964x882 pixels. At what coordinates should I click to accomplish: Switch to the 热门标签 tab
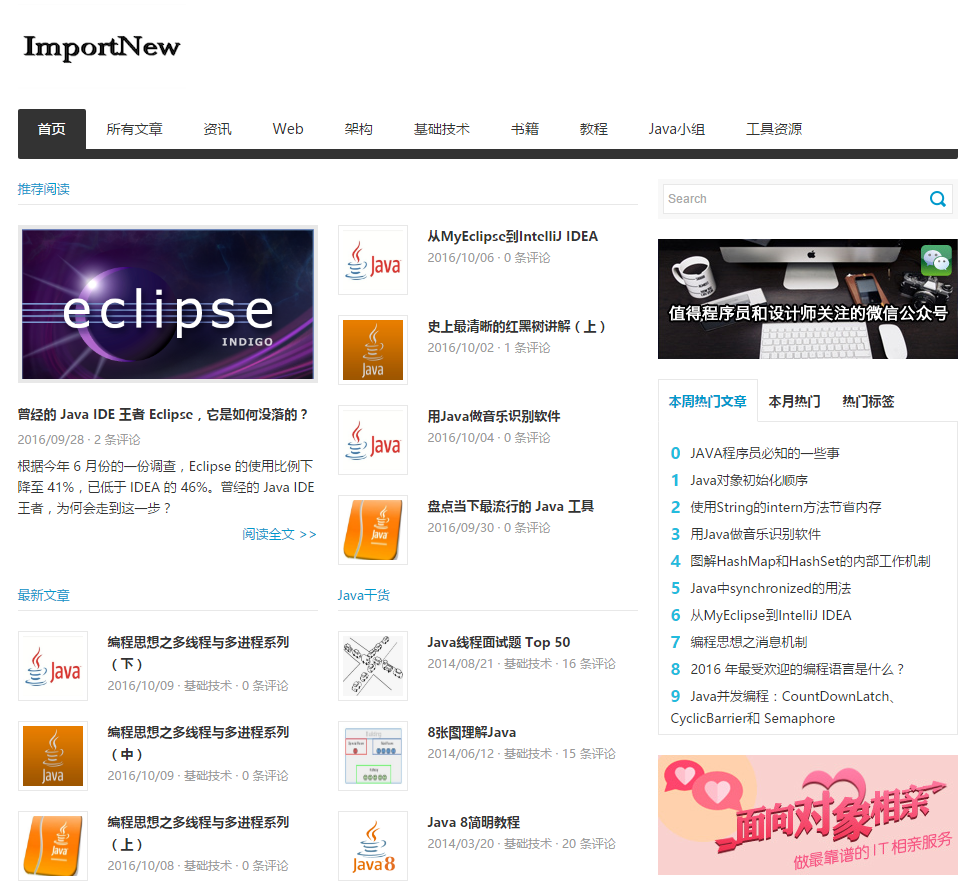point(868,401)
